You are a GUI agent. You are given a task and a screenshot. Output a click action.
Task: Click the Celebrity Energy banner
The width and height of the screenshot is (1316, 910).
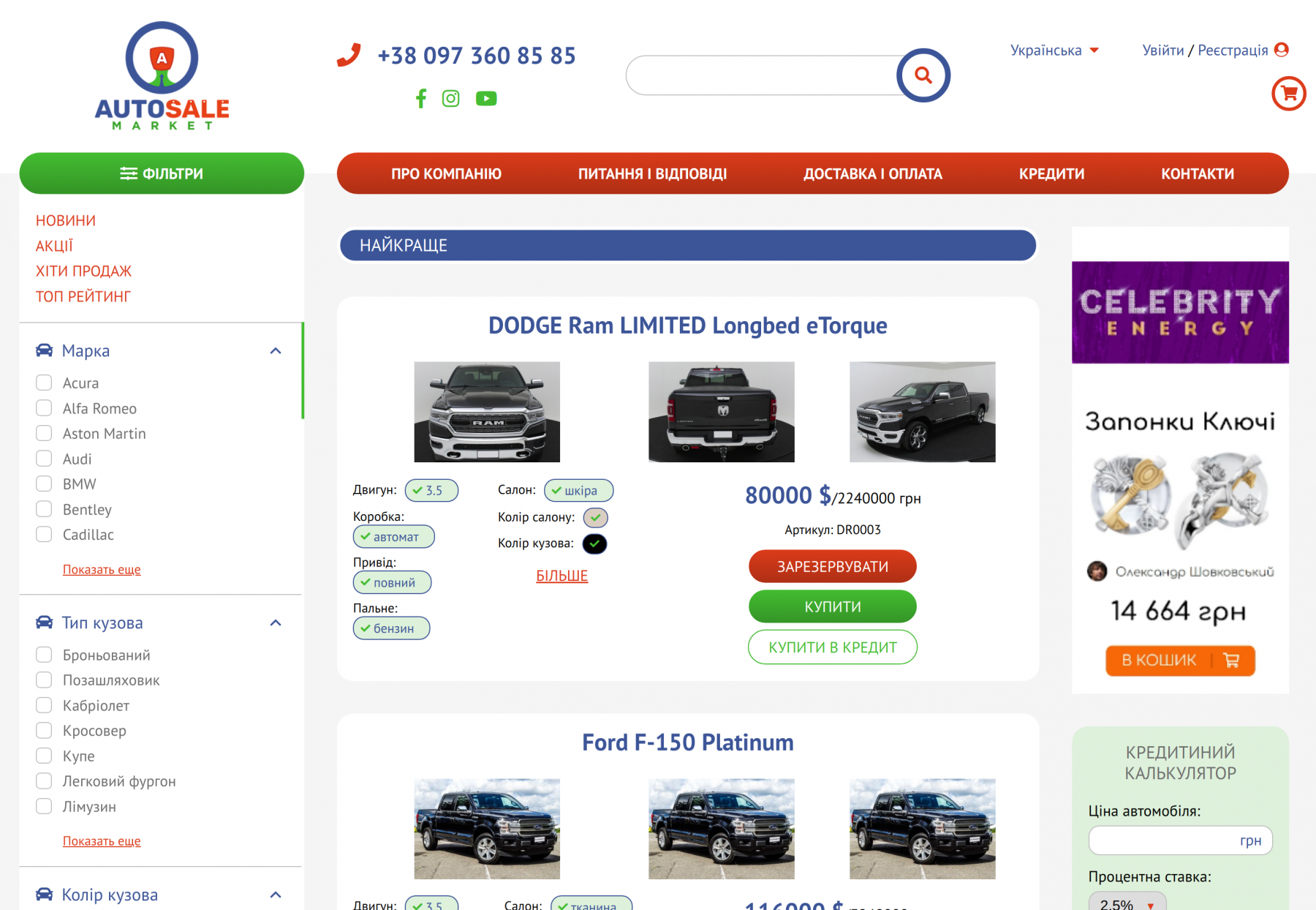(x=1180, y=312)
